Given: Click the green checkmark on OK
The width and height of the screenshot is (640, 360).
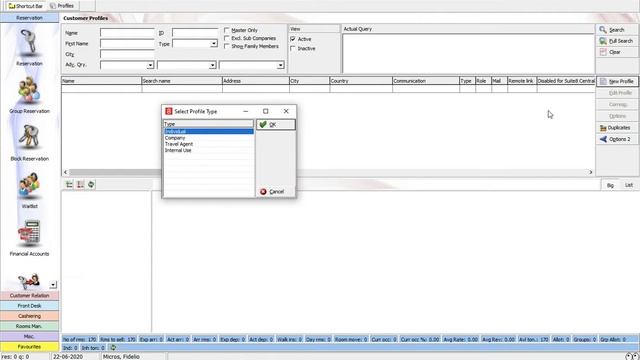Looking at the screenshot, I should (263, 124).
